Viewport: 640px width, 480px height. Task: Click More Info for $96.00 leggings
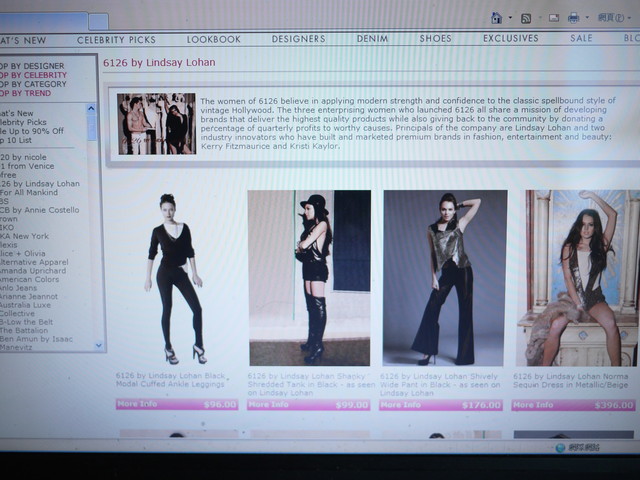pyautogui.click(x=177, y=404)
